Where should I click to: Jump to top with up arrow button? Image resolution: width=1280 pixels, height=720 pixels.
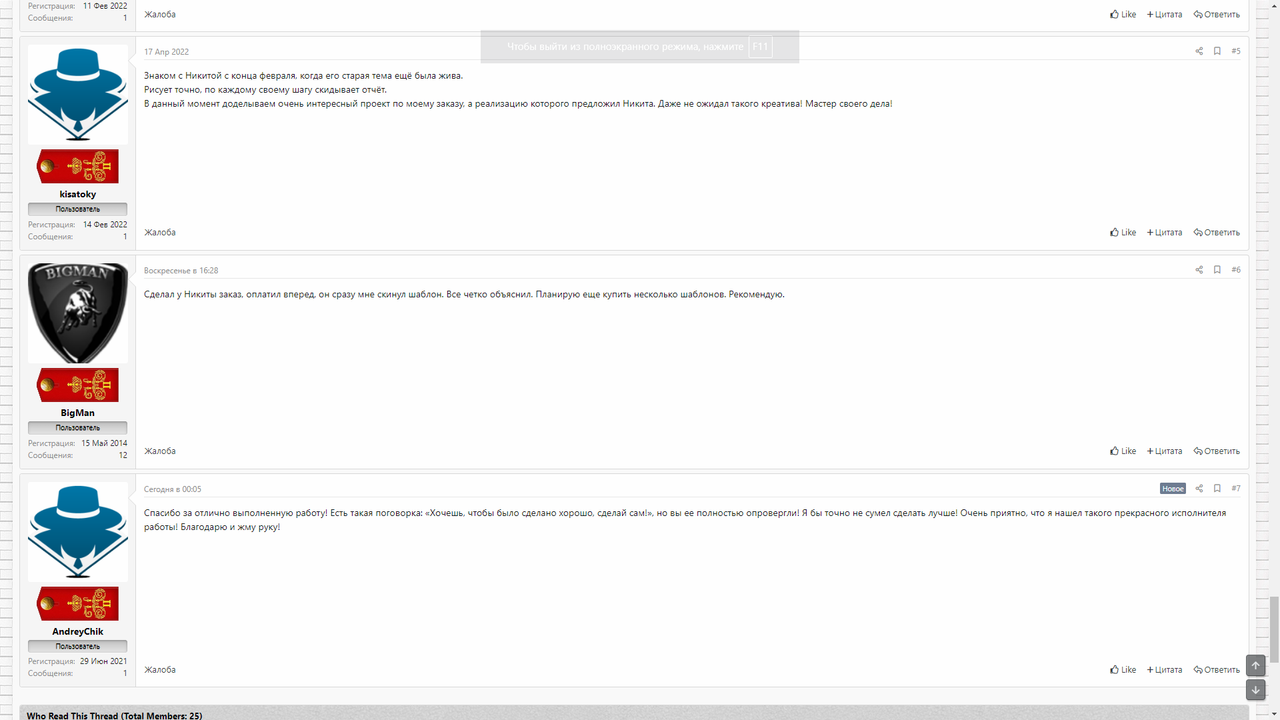[x=1256, y=666]
